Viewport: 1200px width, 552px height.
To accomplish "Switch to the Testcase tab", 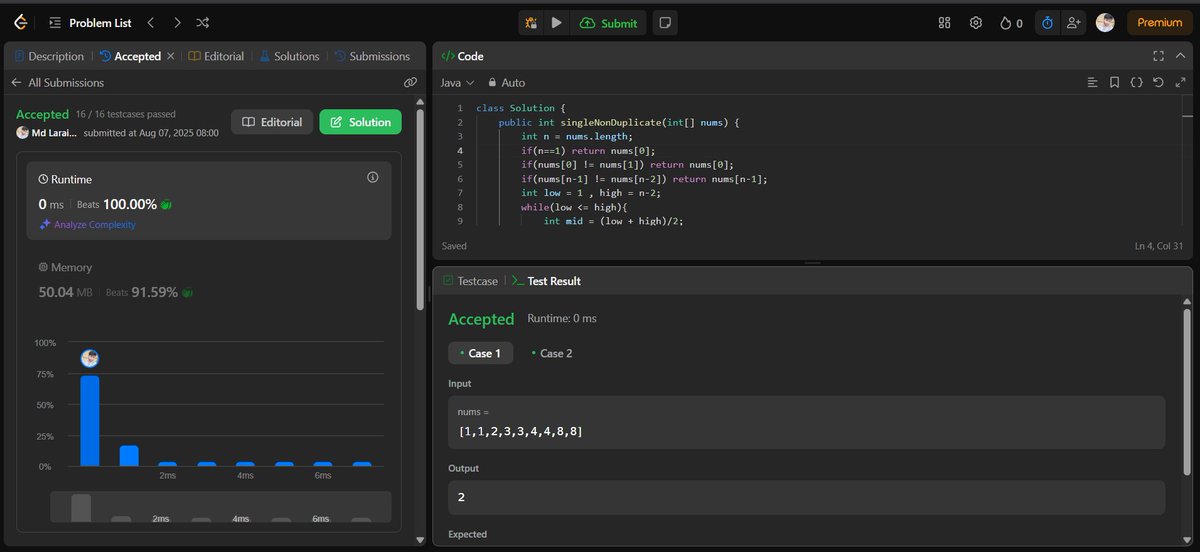I will click(470, 281).
